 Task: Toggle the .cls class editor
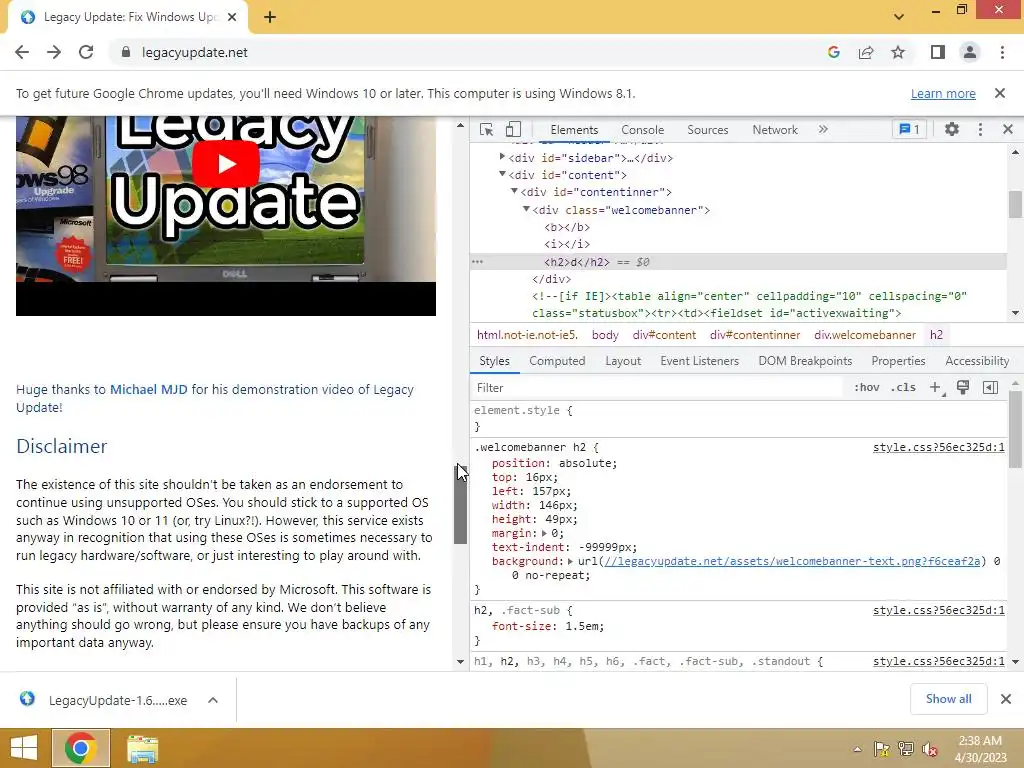click(903, 387)
